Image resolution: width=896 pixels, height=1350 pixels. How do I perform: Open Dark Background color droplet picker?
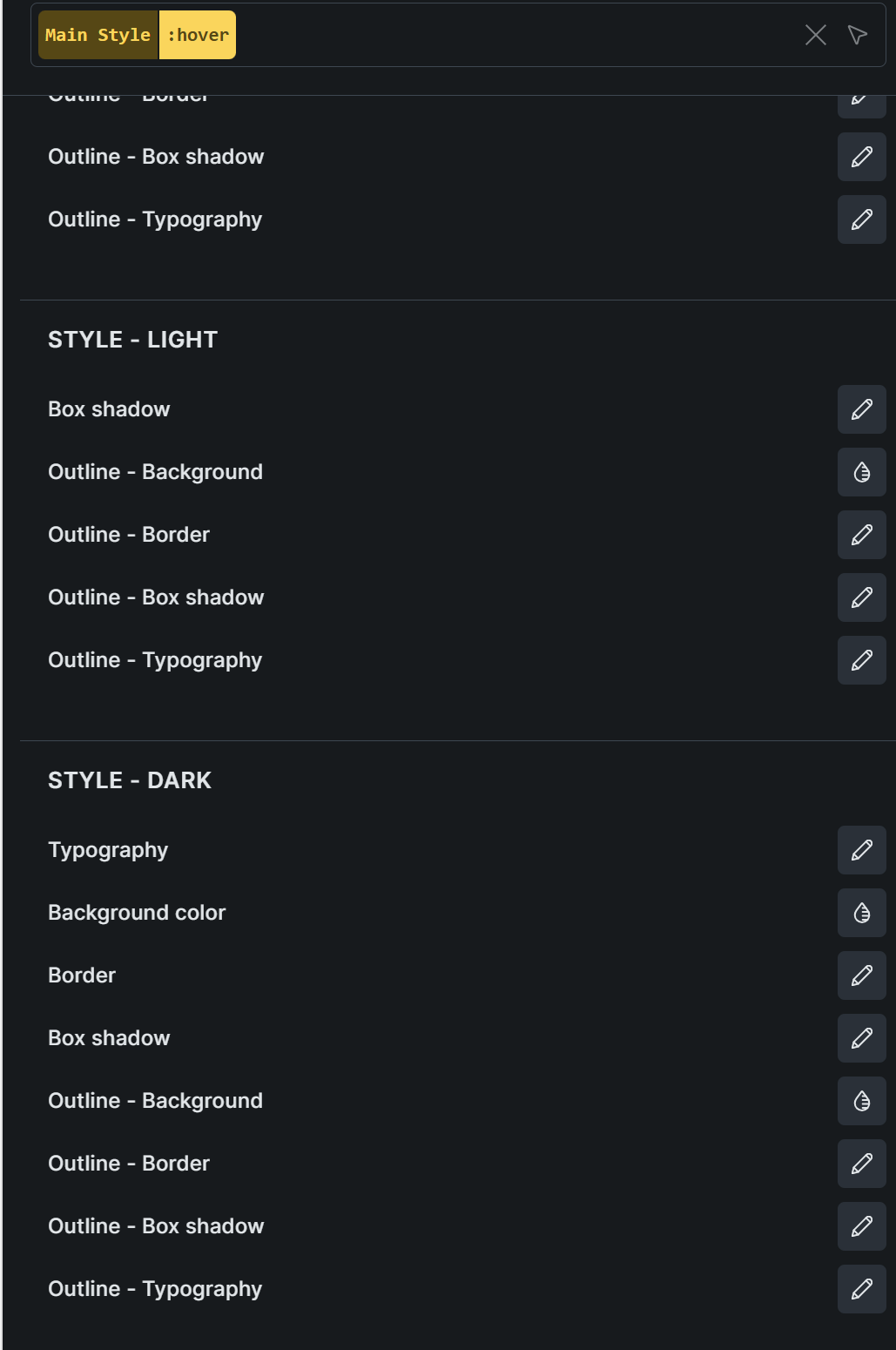click(x=861, y=913)
